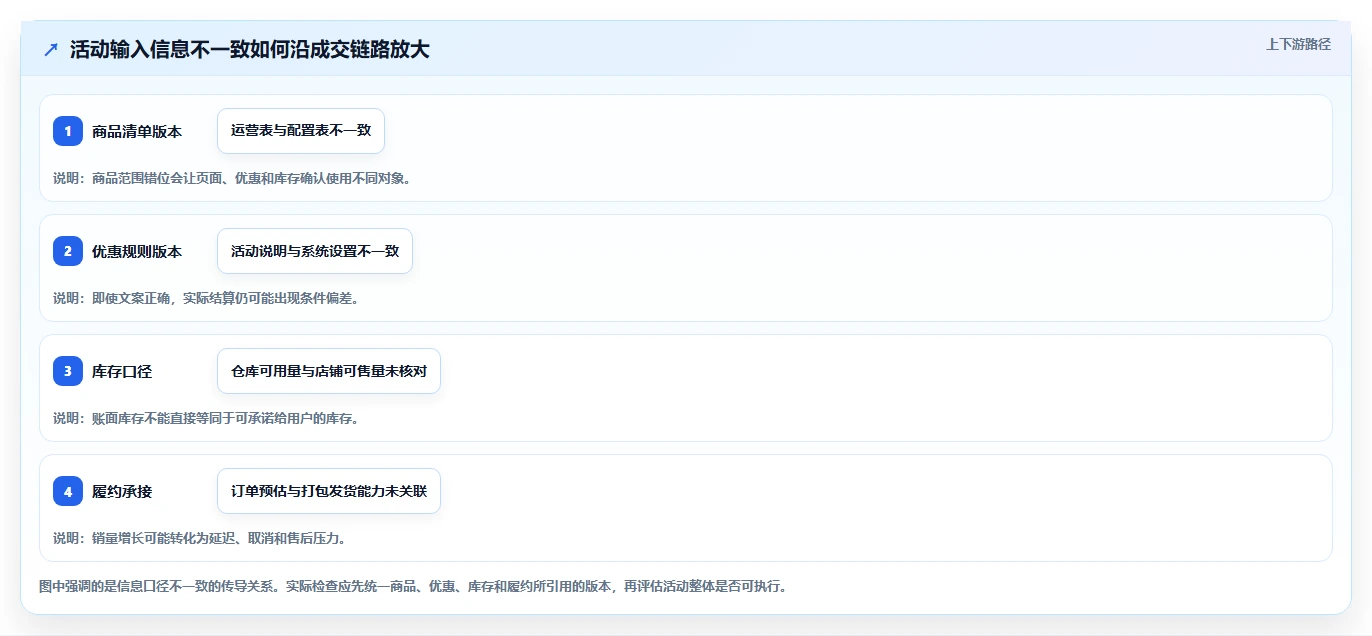Screen dimensions: 1372x636
Task: Click the note starting 说明：商品范围错位
Action: 232,178
